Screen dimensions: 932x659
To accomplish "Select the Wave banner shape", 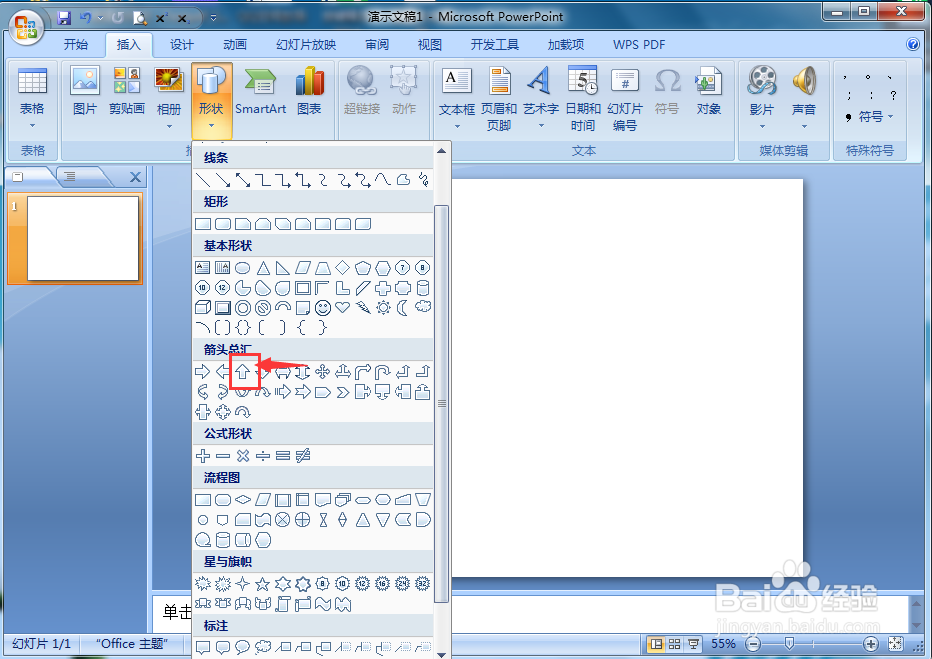I will coord(323,604).
